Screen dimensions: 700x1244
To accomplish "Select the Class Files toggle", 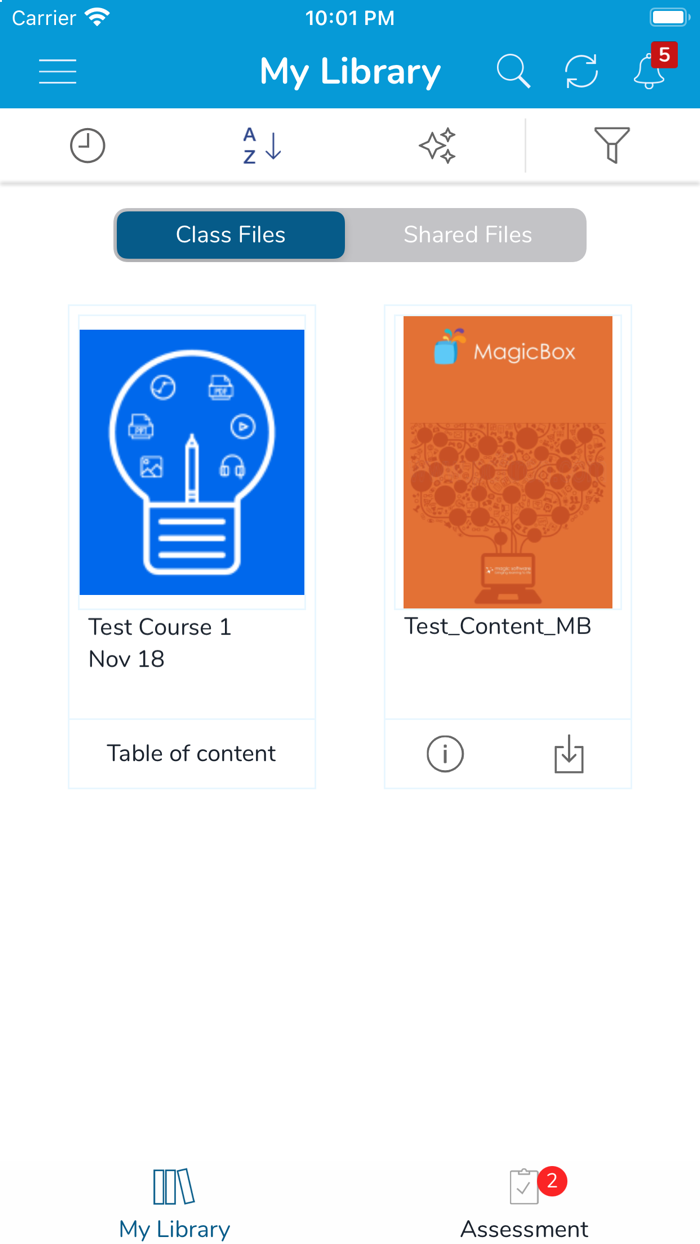I will [230, 234].
